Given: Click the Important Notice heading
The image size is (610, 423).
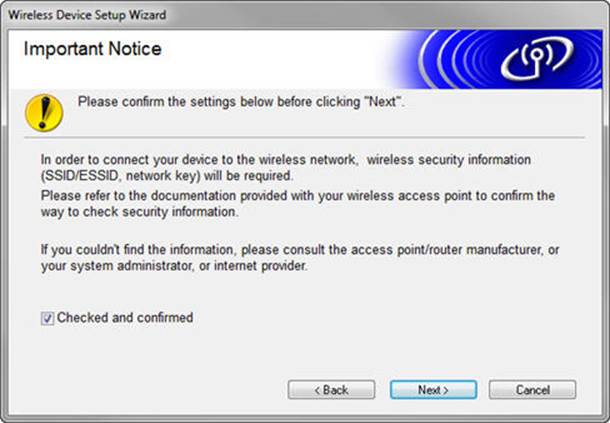Looking at the screenshot, I should coord(92,49).
